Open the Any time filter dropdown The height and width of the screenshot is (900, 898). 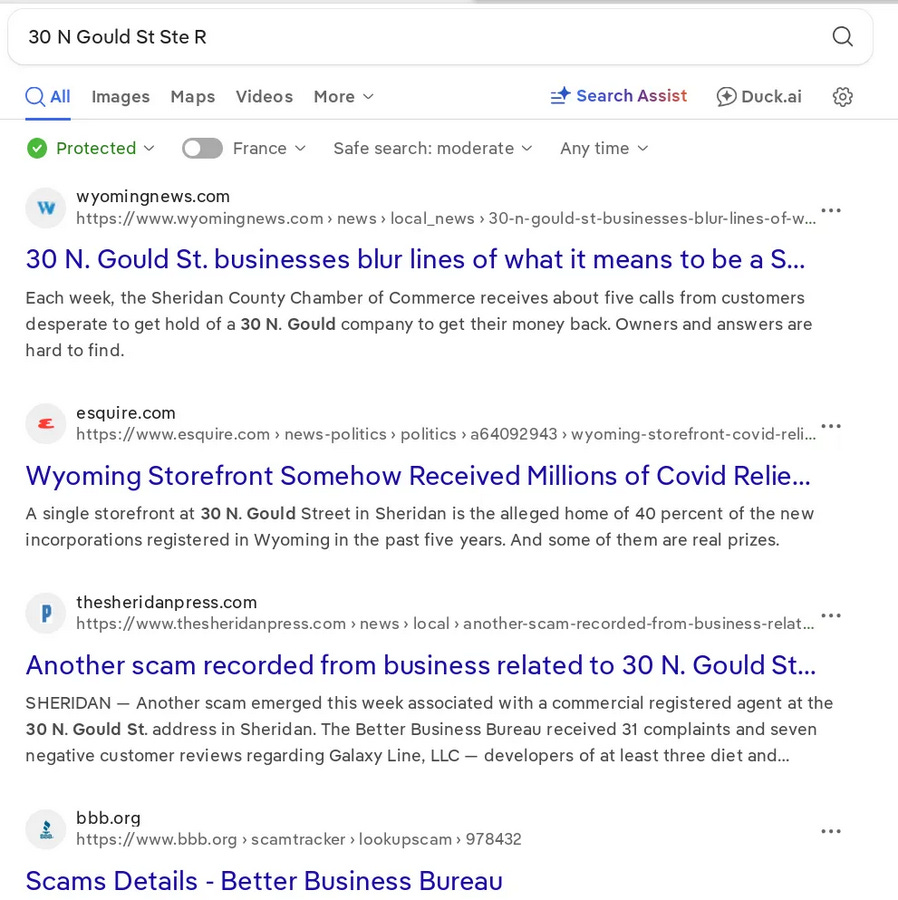pyautogui.click(x=604, y=149)
